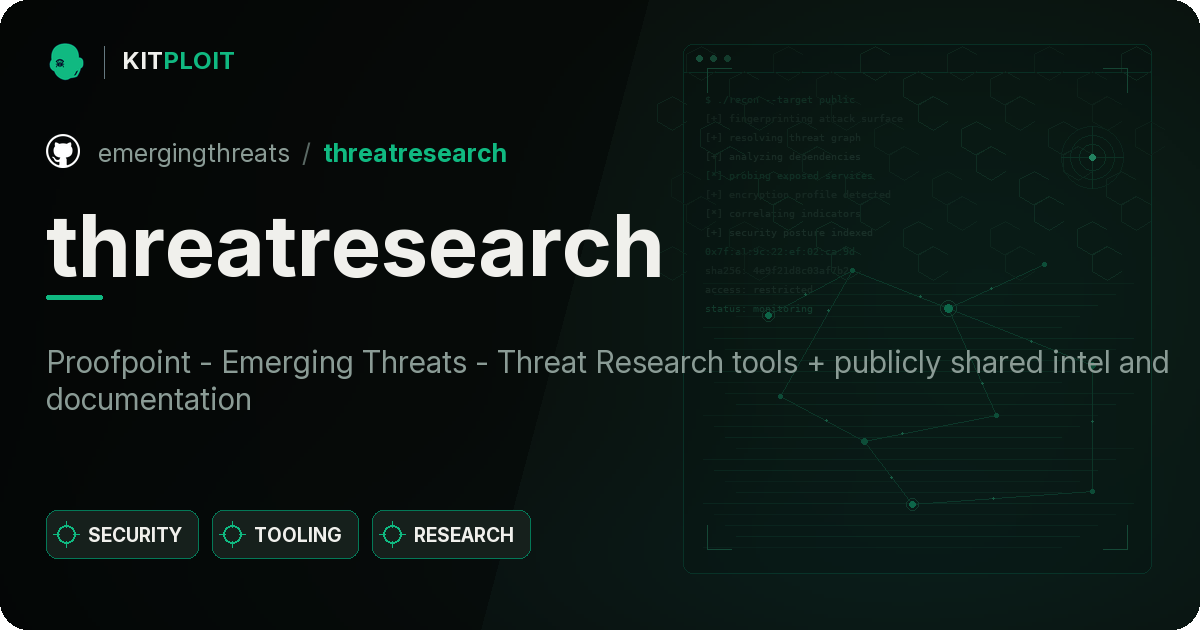Click the 'access: restricted' terminal line
The height and width of the screenshot is (630, 1200).
coord(759,290)
